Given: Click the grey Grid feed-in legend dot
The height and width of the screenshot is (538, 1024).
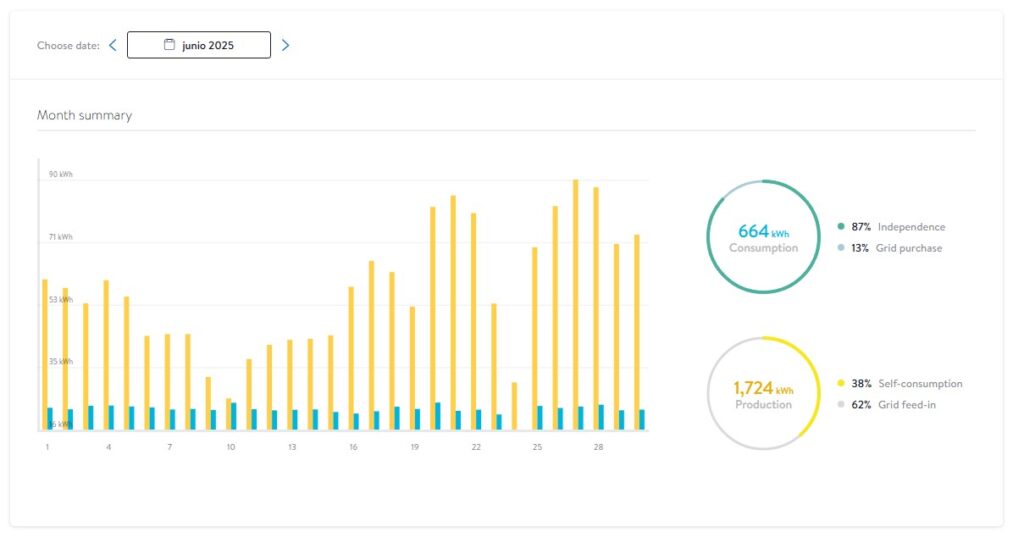Looking at the screenshot, I should (x=841, y=405).
